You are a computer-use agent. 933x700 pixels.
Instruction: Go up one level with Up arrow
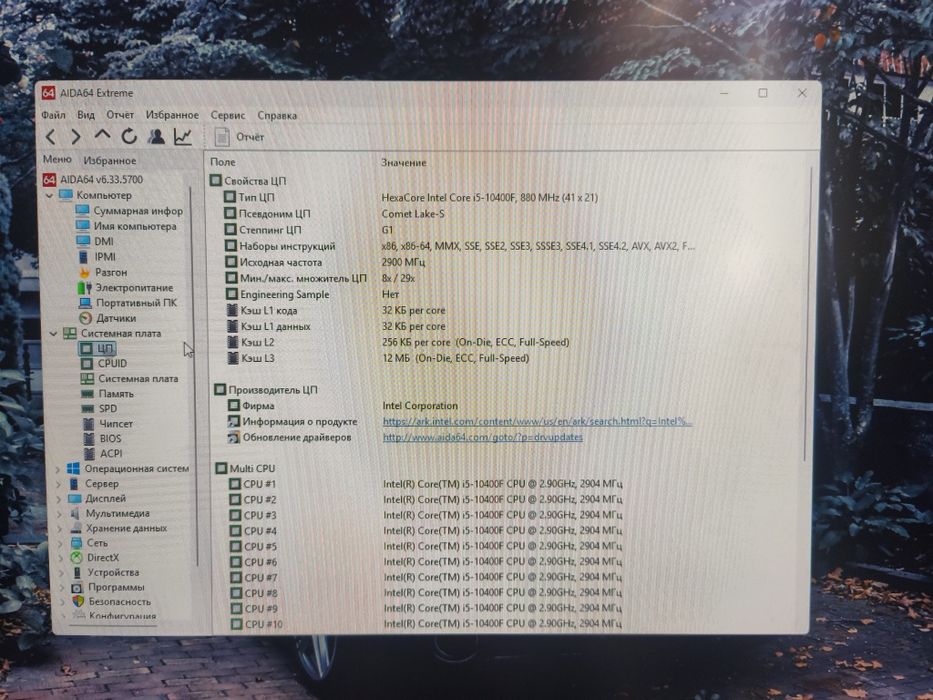102,136
